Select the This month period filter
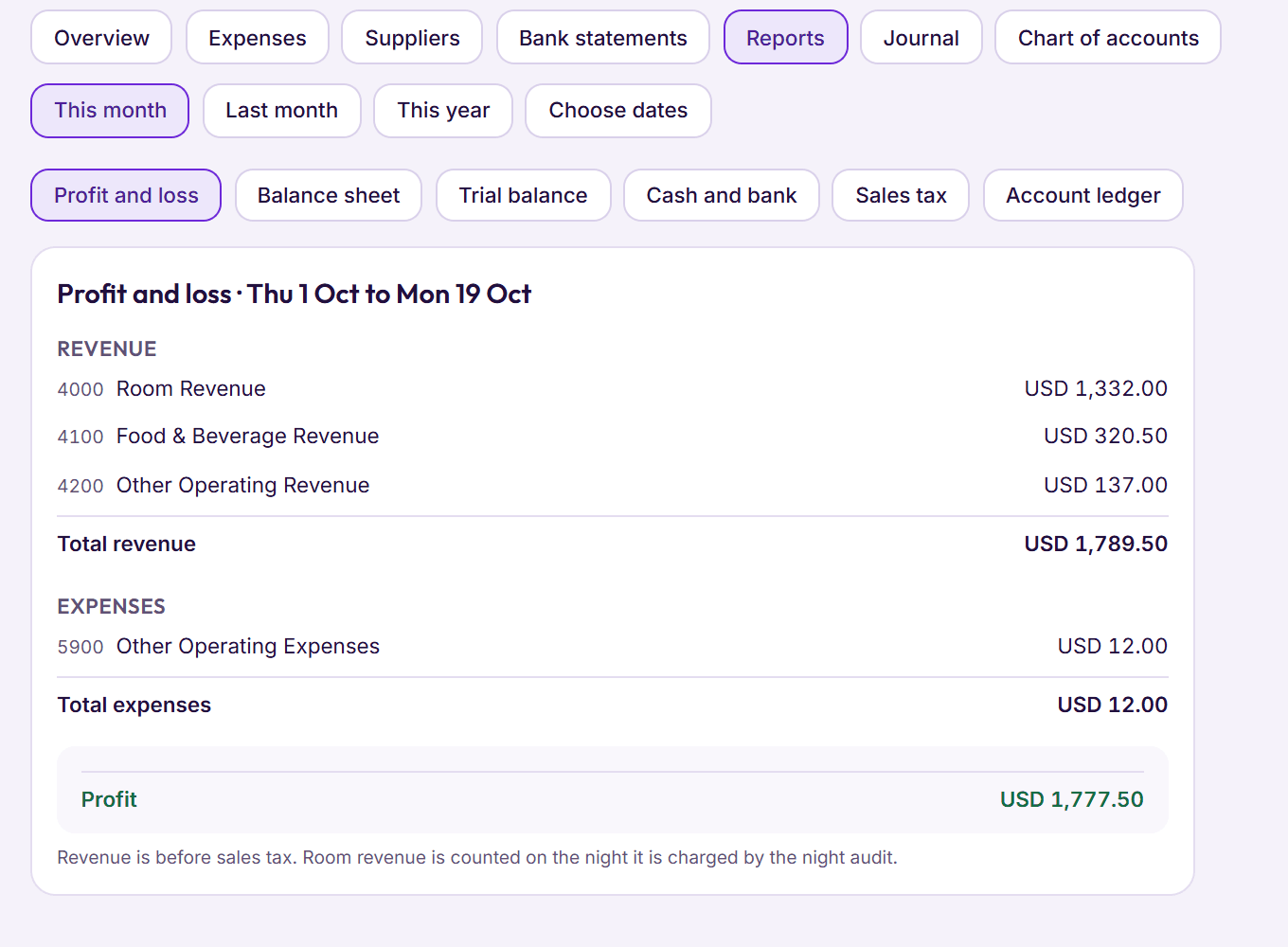1288x947 pixels. (110, 111)
